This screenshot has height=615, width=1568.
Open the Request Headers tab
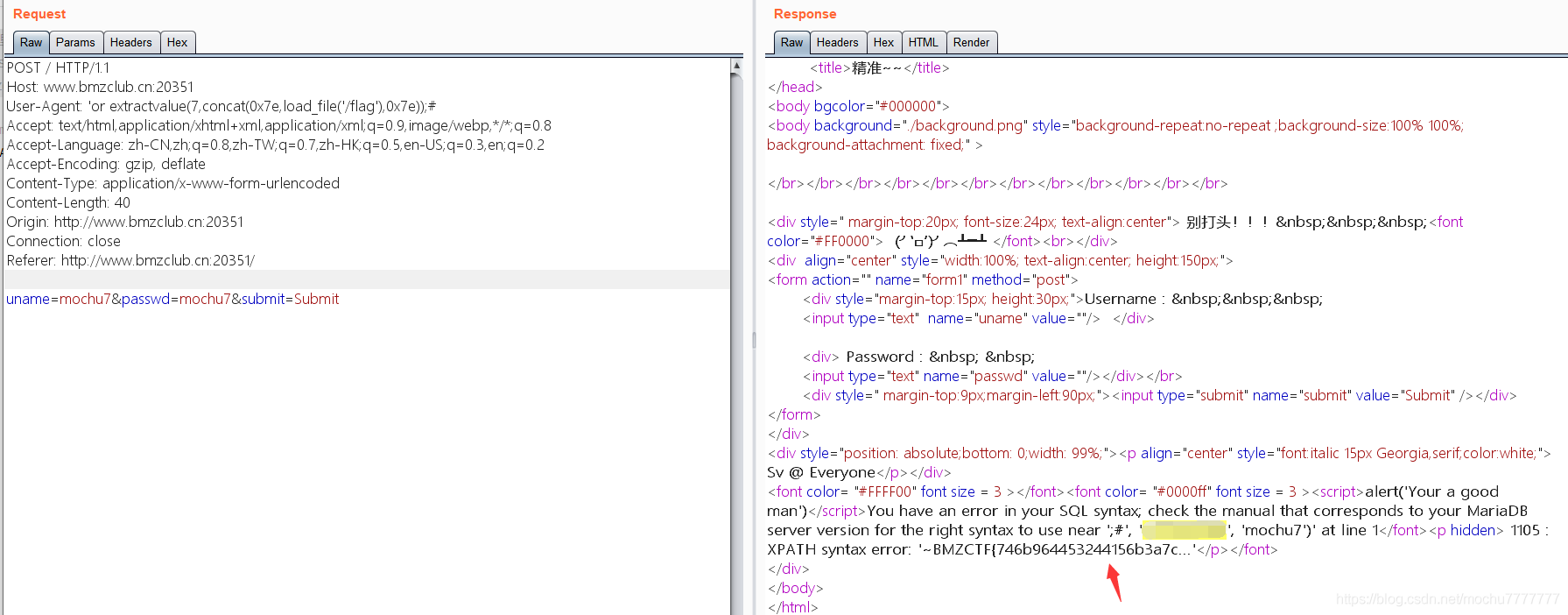tap(130, 42)
